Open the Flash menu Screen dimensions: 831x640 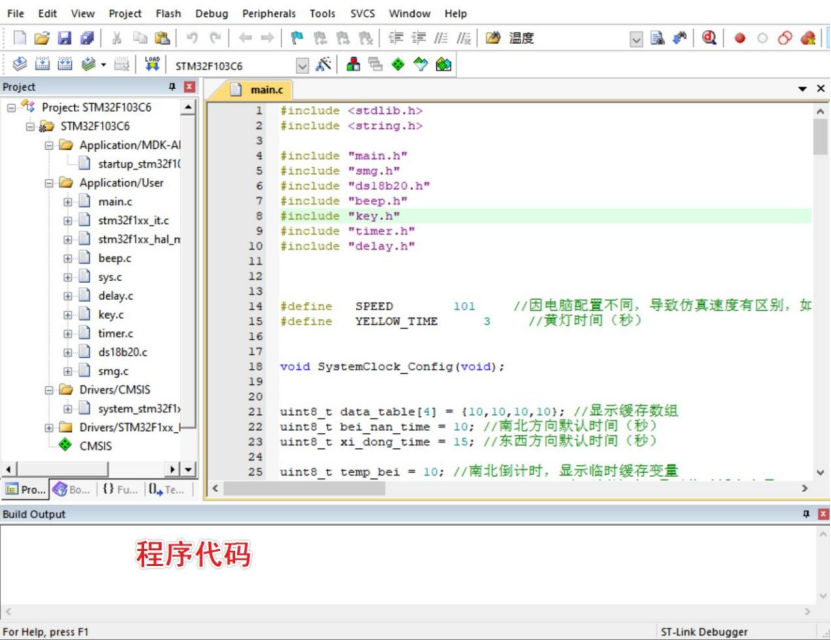(168, 13)
